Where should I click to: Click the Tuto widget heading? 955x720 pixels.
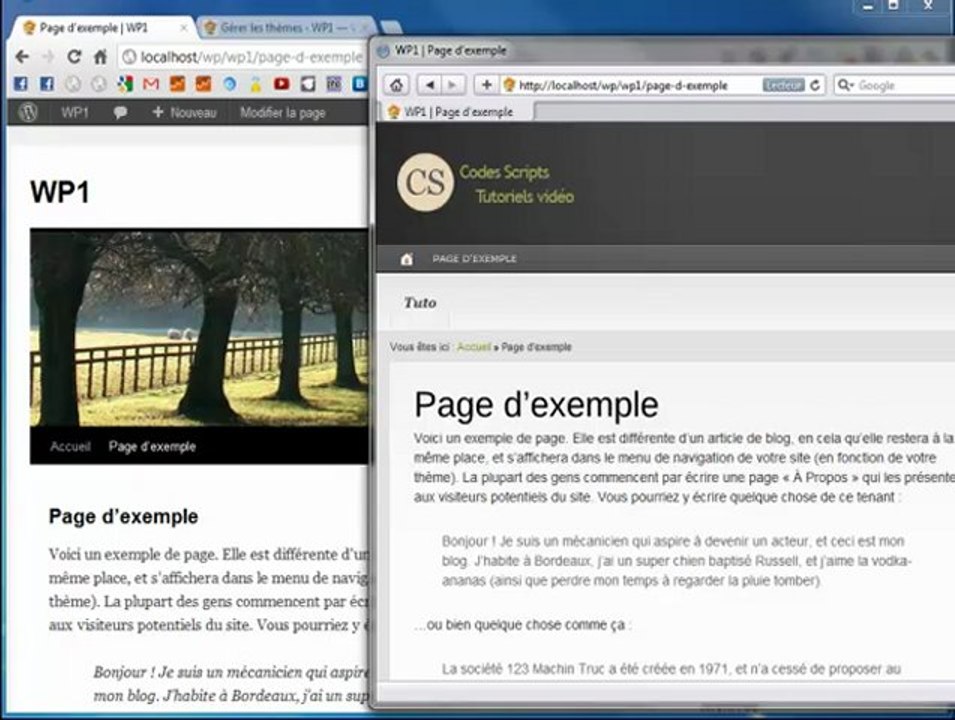pyautogui.click(x=420, y=303)
